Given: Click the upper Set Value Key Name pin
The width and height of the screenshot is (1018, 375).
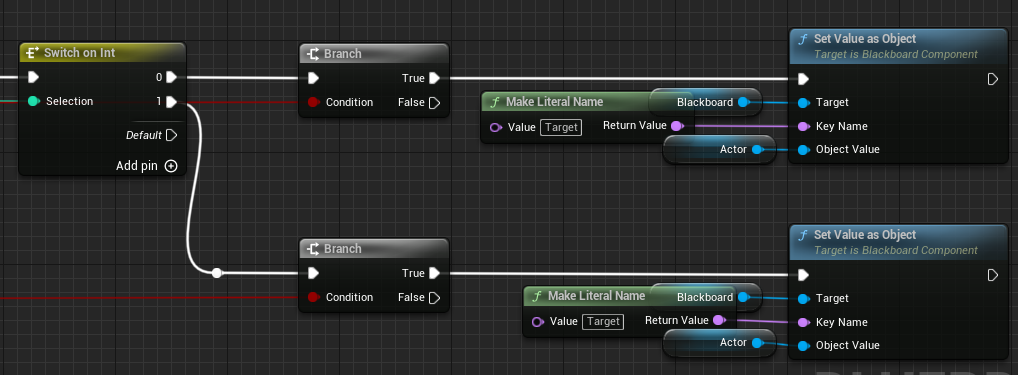Looking at the screenshot, I should pyautogui.click(x=803, y=127).
